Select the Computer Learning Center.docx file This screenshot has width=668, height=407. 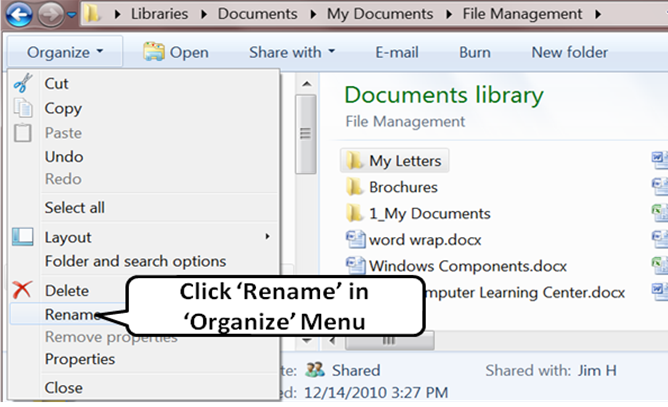pos(525,292)
